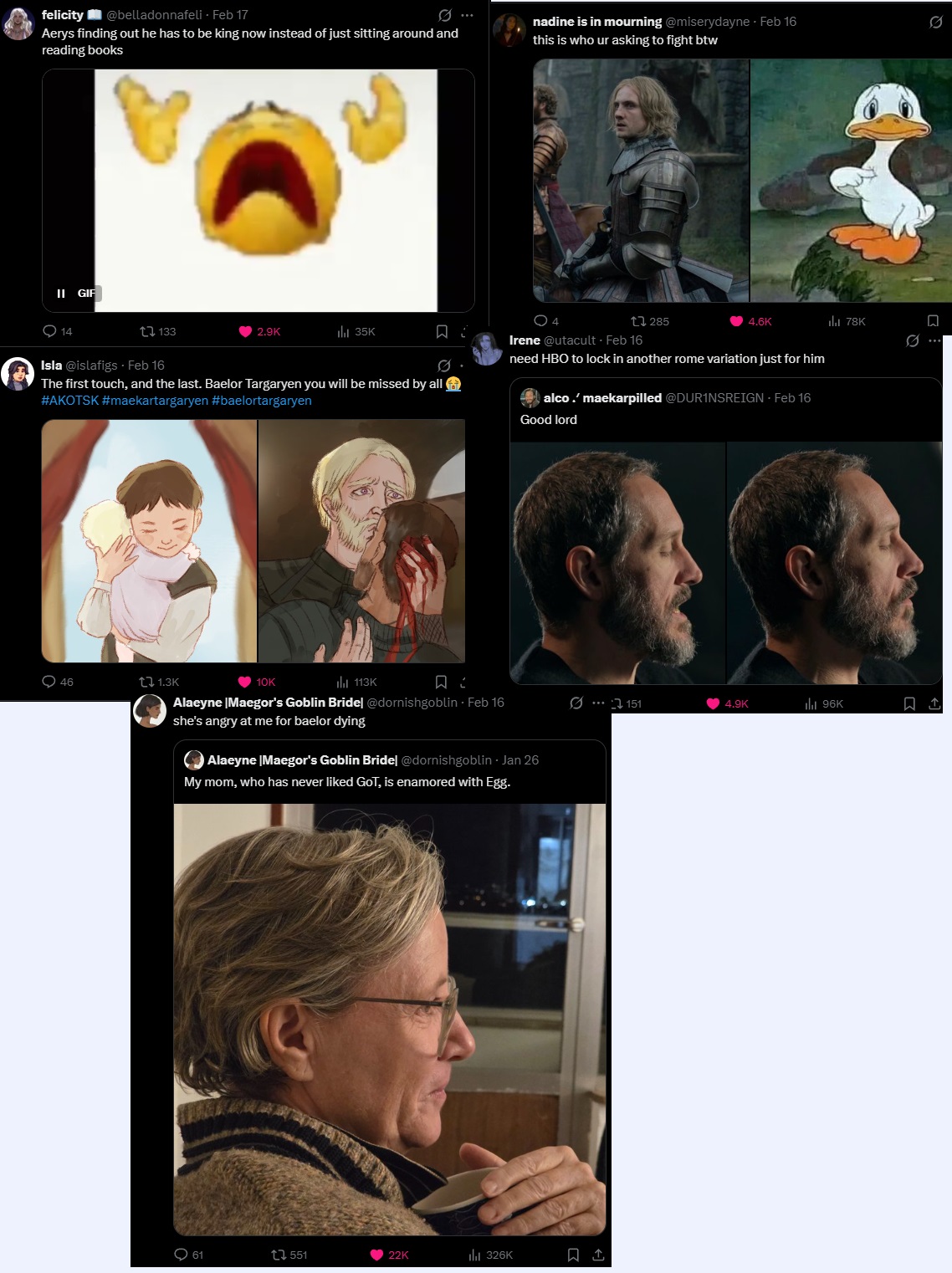
Task: Open three-dot menu on Irene's tweet
Action: point(934,340)
